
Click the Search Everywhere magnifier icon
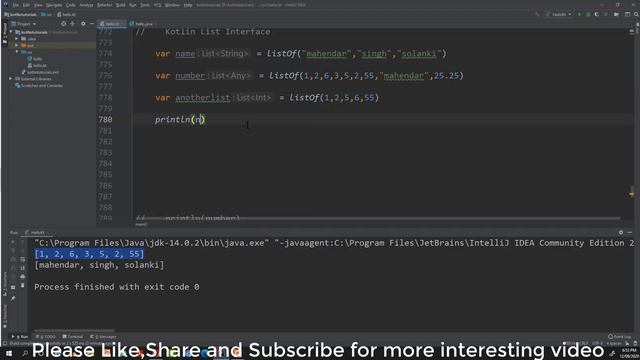click(636, 14)
